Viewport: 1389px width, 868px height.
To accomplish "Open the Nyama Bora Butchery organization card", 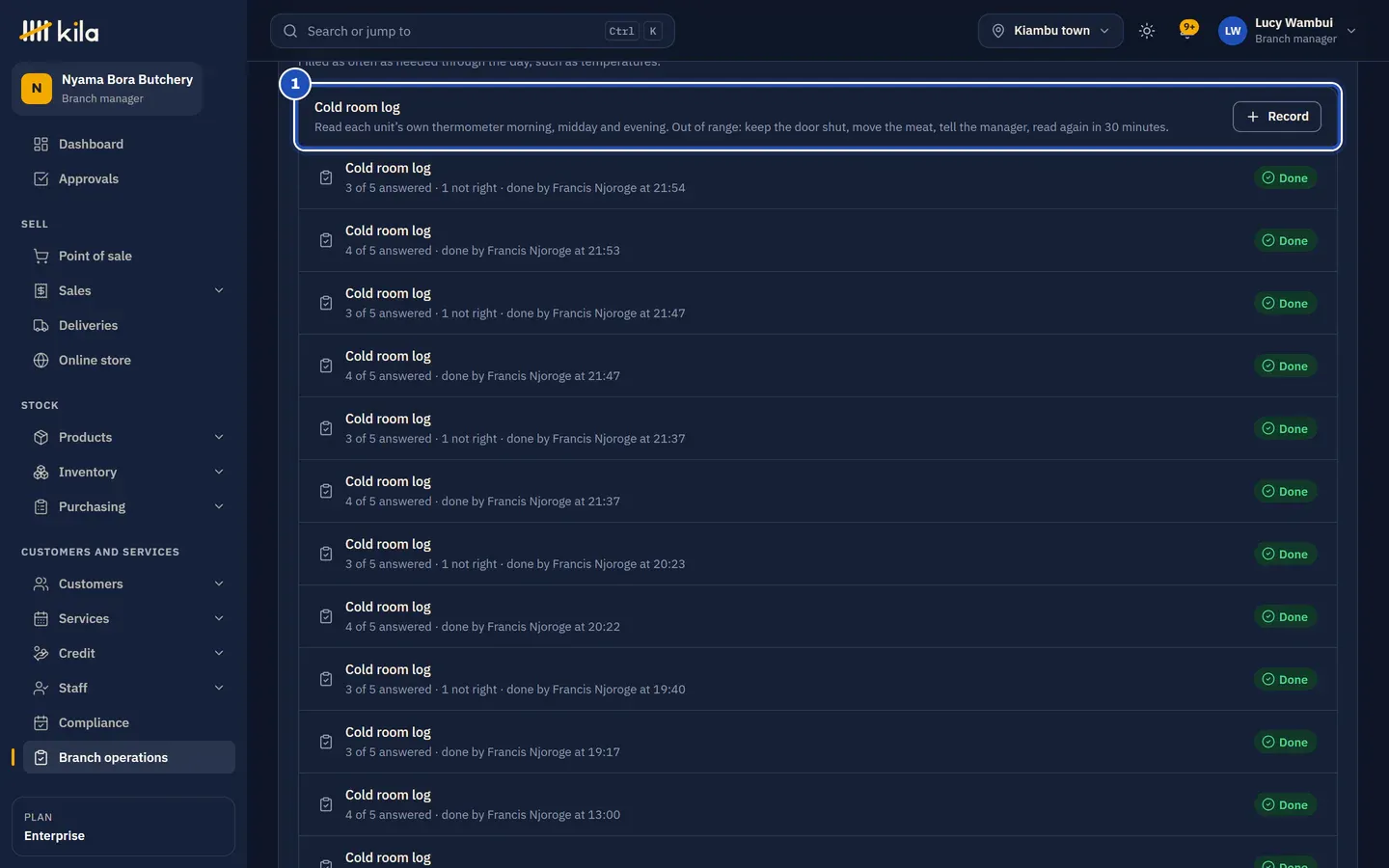I will pyautogui.click(x=107, y=89).
